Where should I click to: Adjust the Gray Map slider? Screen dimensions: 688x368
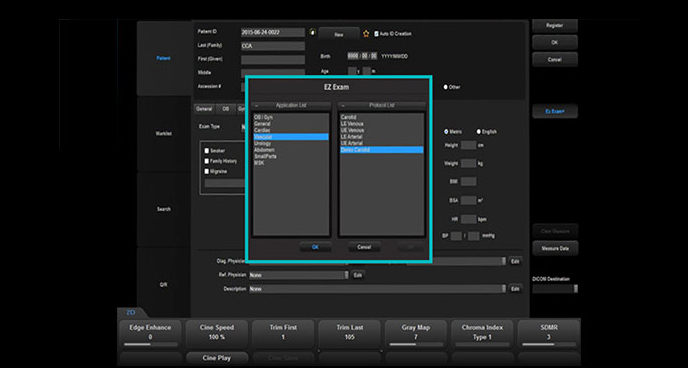[416, 344]
